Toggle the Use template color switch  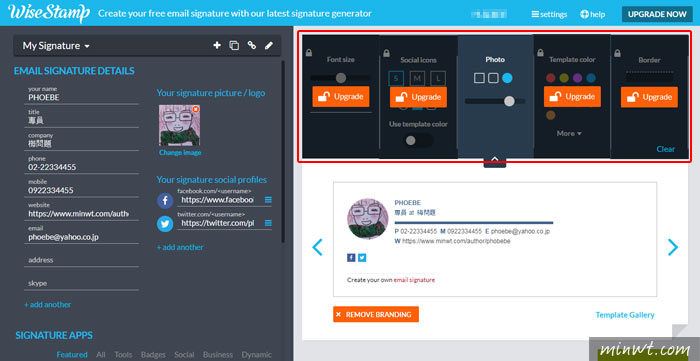[418, 141]
